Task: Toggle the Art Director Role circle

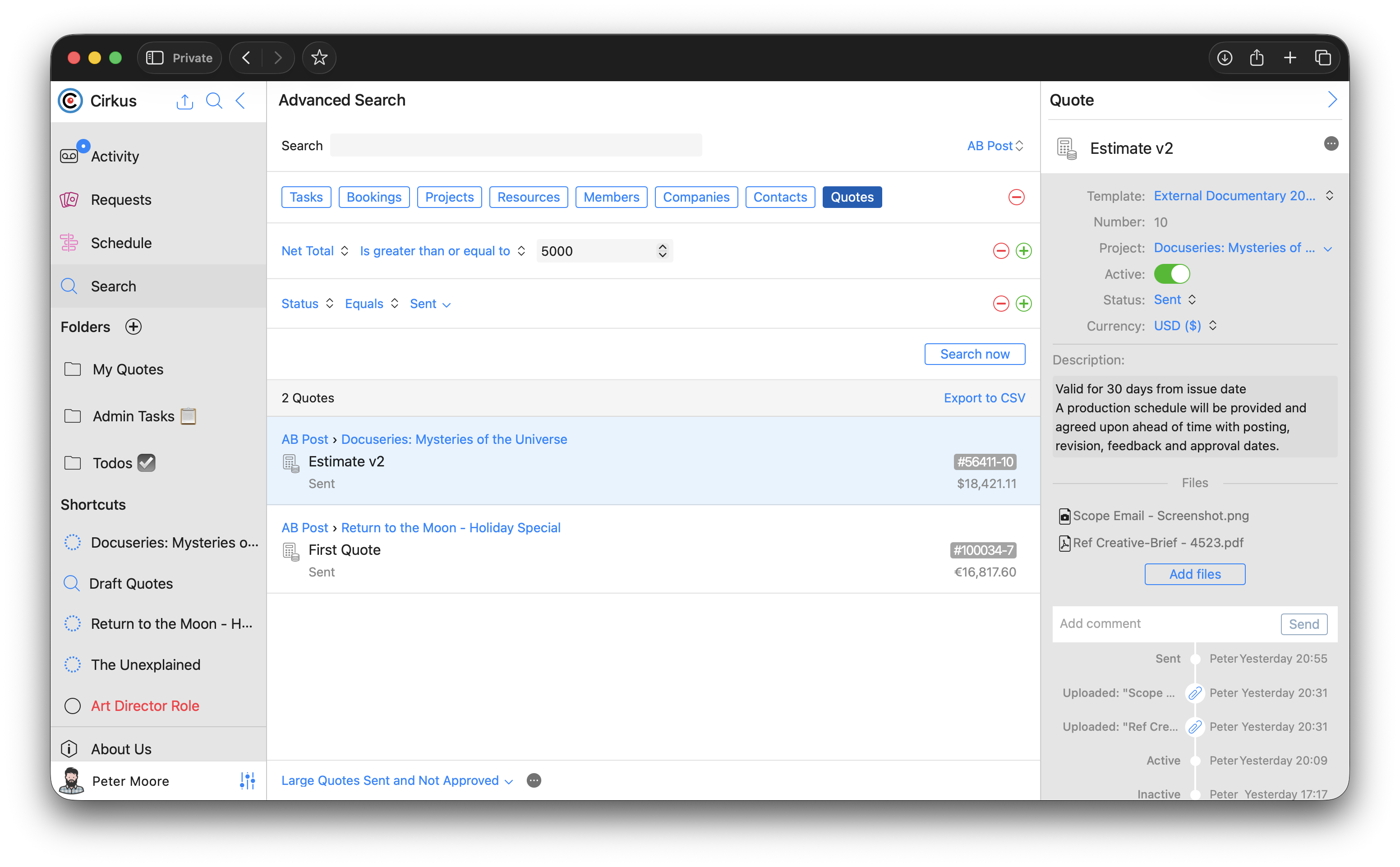Action: click(x=72, y=706)
